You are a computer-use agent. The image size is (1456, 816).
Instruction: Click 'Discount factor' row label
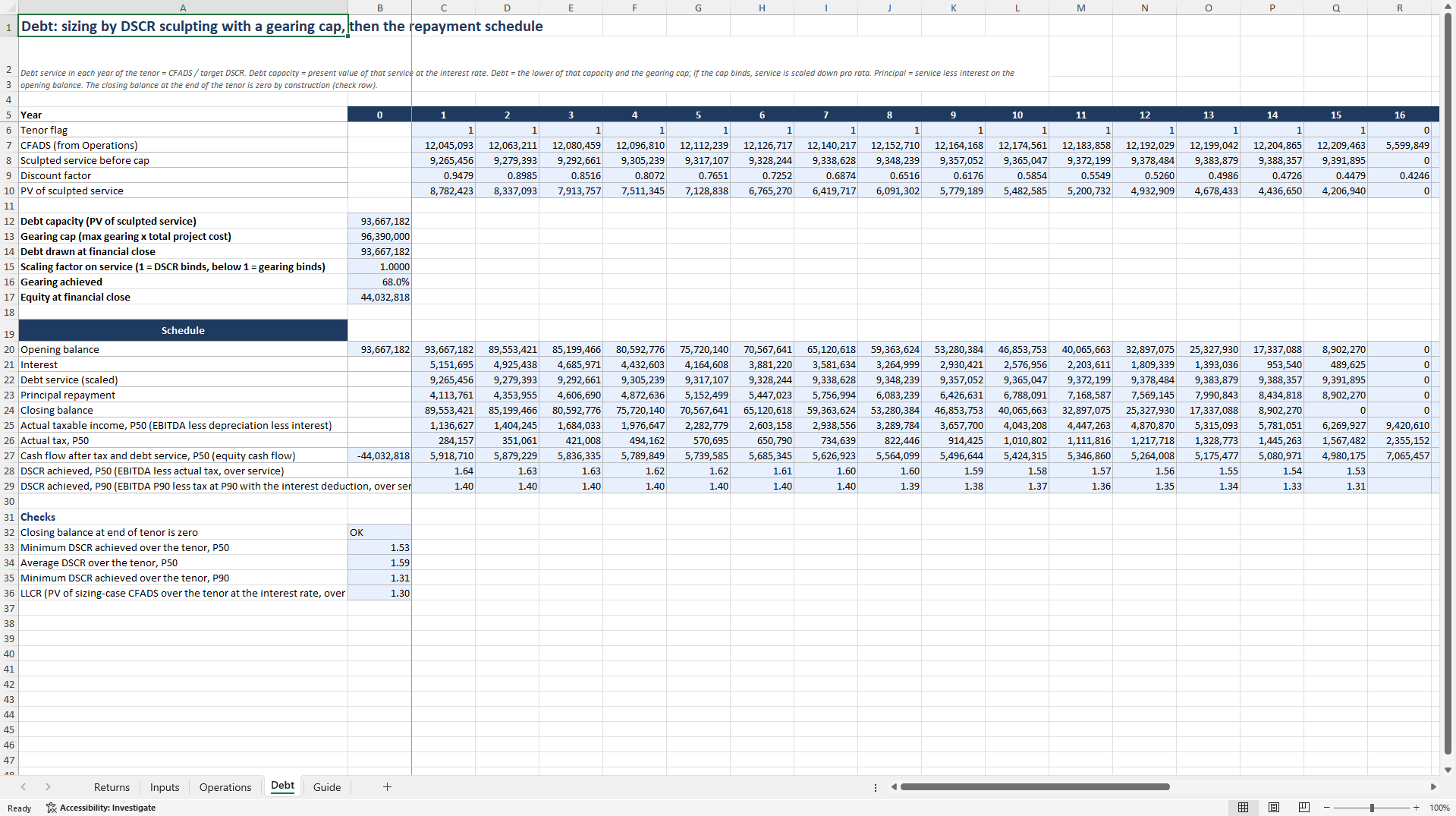coord(183,175)
